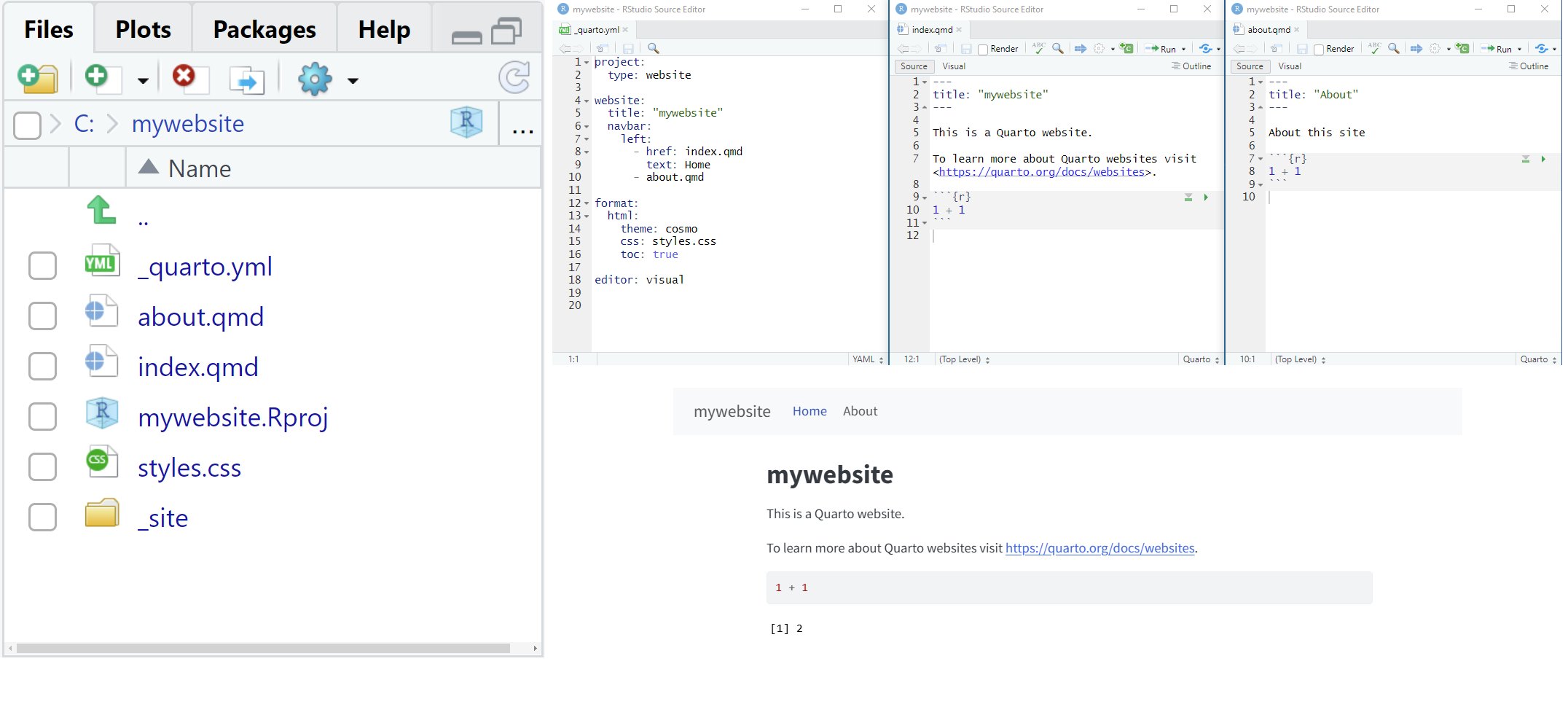Click the insert code chunk icon in about.qmd
Viewport: 1568px width, 707px height.
pos(1462,48)
